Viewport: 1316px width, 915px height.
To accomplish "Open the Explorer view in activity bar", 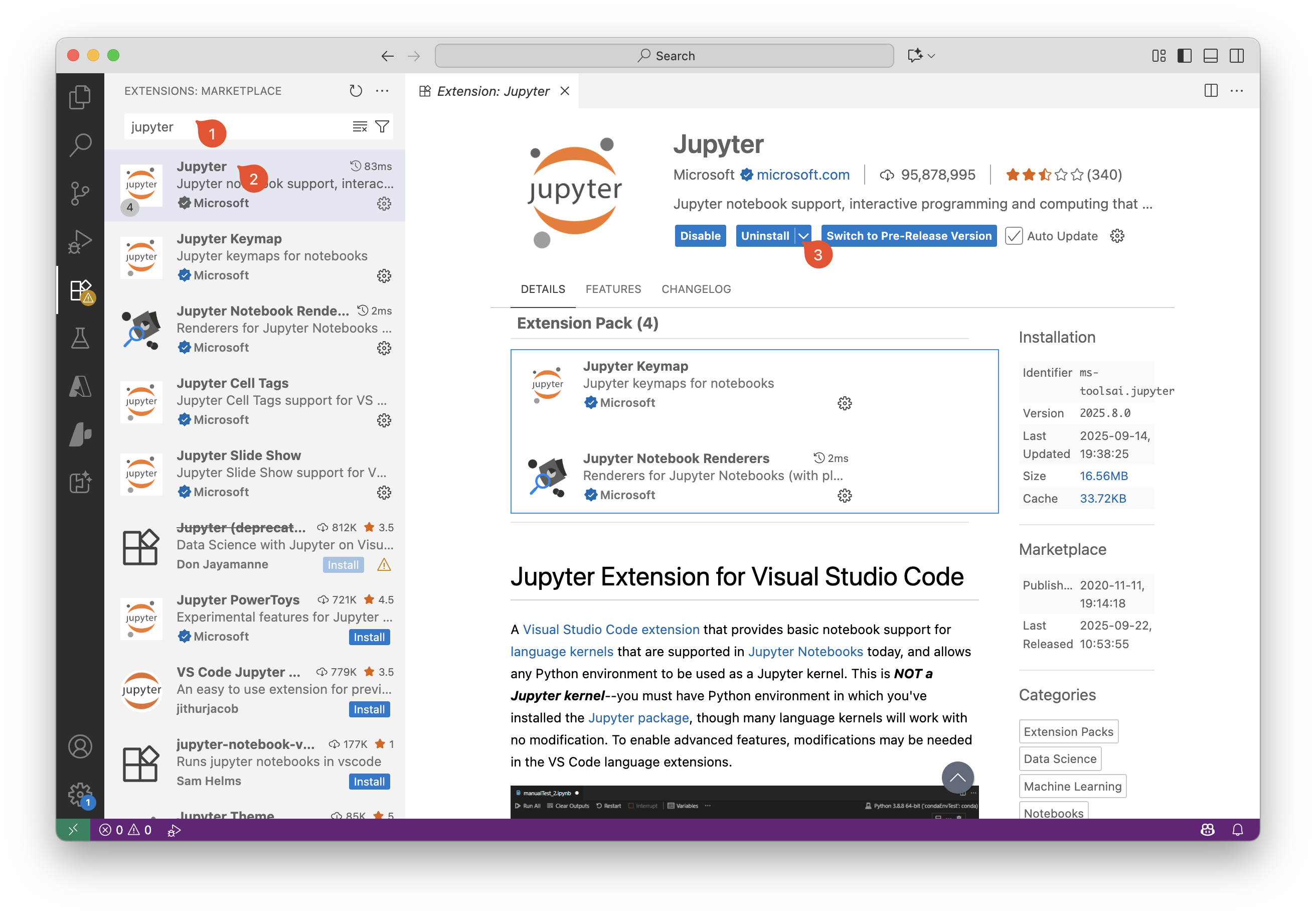I will pos(80,97).
